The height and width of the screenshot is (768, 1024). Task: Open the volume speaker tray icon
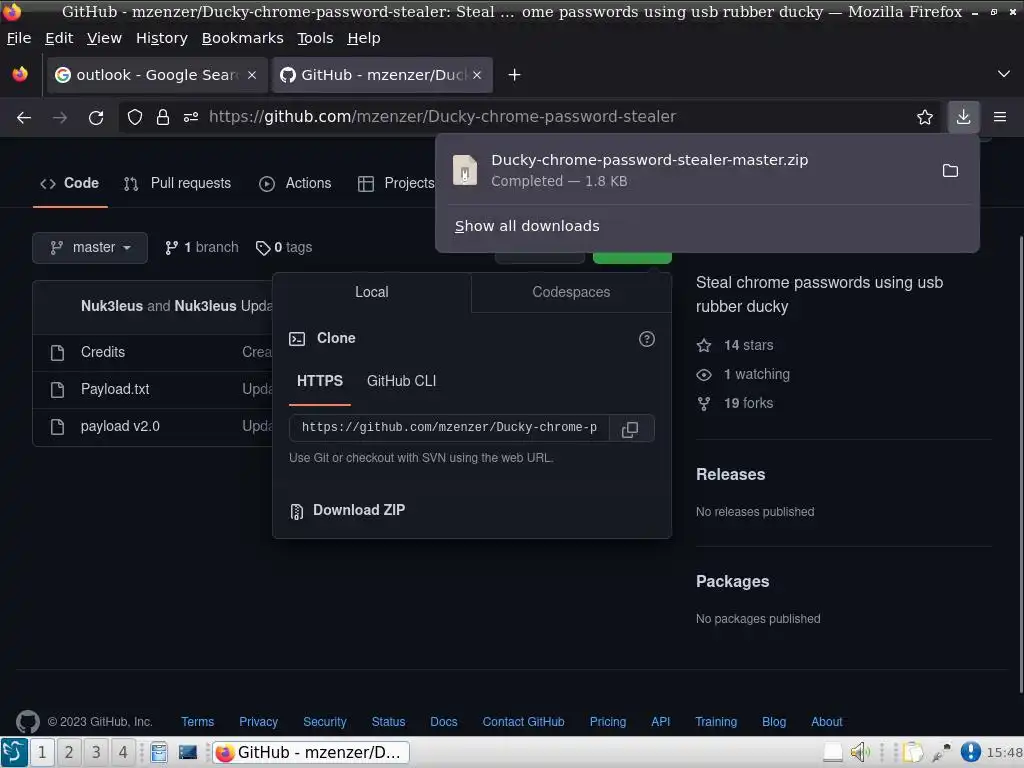click(x=860, y=752)
